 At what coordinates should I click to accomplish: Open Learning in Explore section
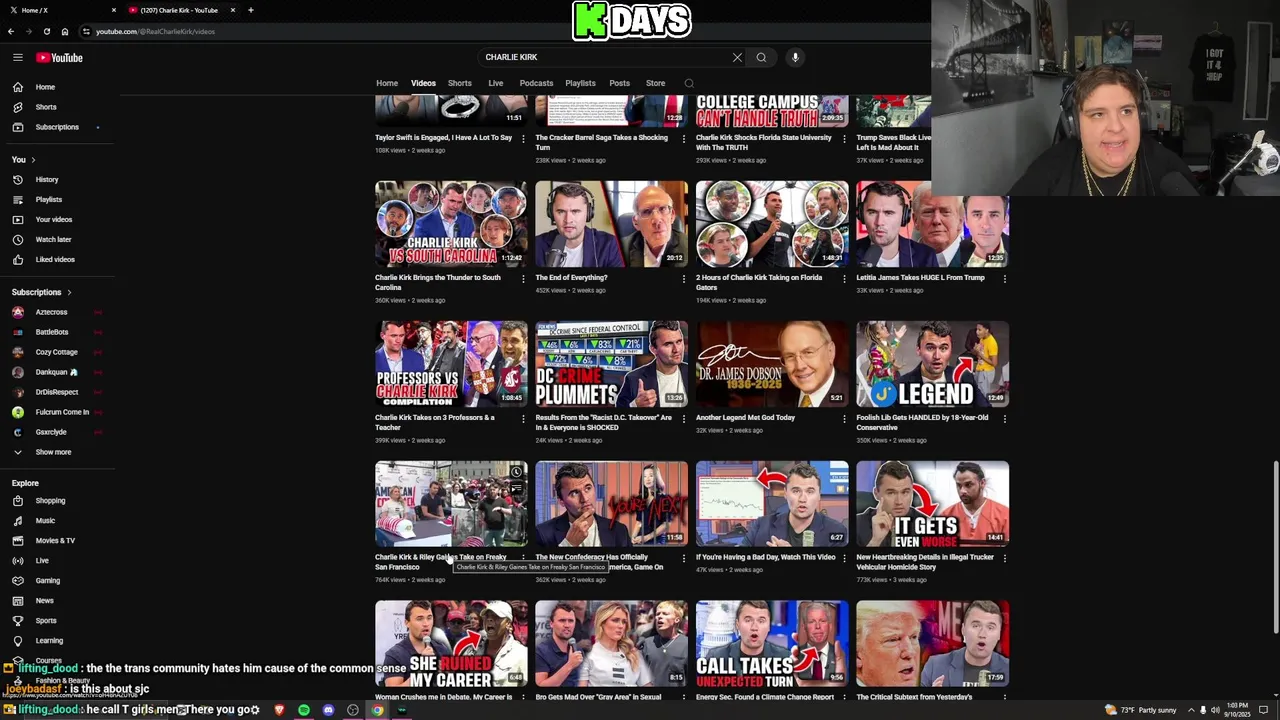click(x=56, y=640)
